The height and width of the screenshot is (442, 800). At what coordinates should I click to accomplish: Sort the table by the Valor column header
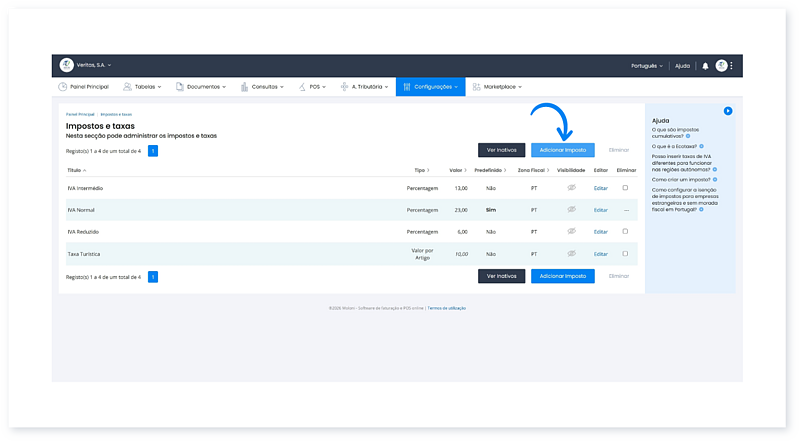(458, 171)
